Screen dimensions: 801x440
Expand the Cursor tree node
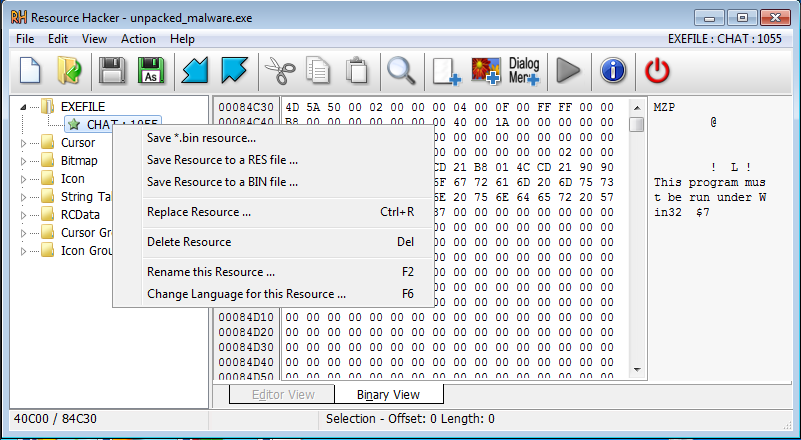pyautogui.click(x=23, y=143)
